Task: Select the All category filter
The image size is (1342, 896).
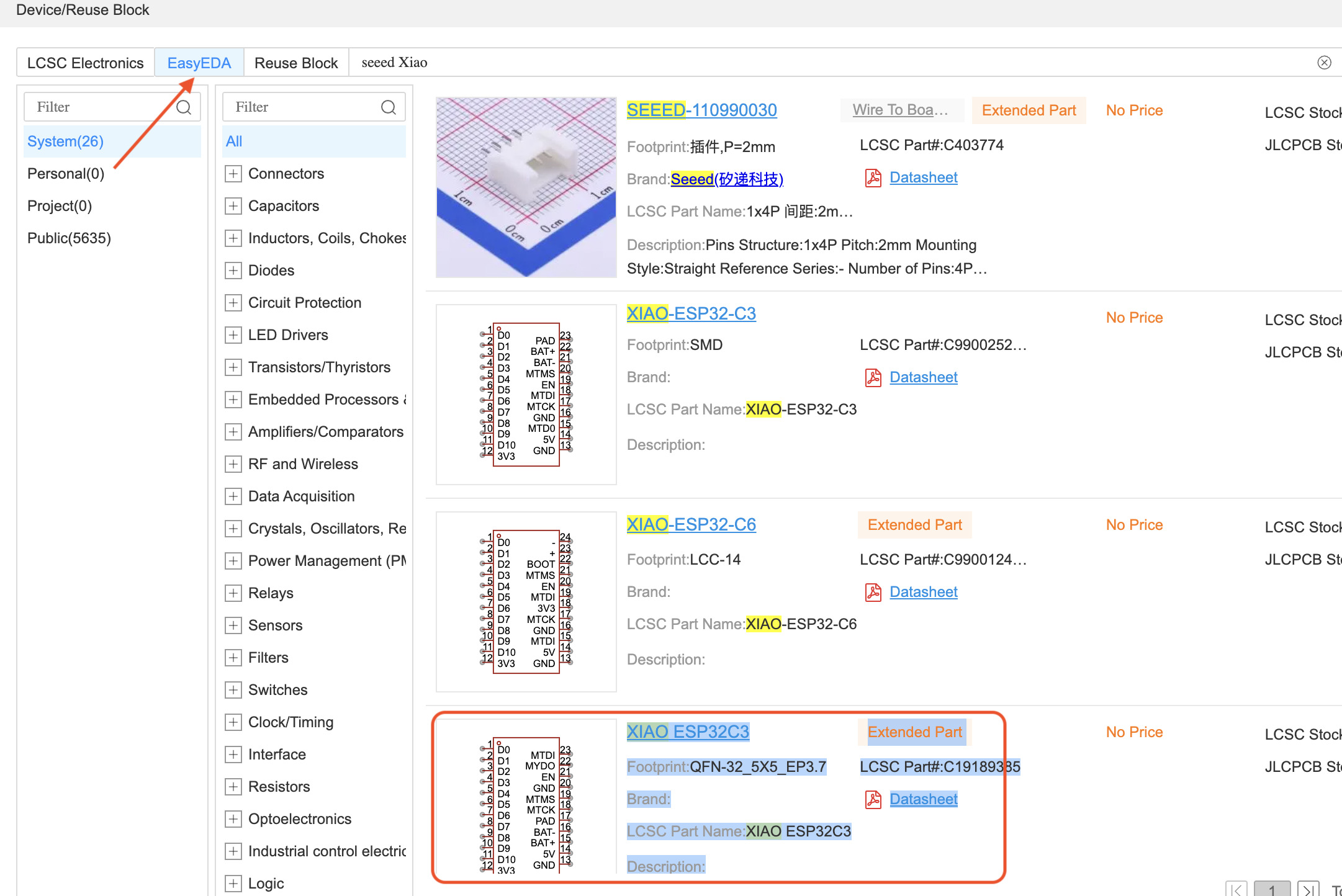Action: click(x=235, y=141)
